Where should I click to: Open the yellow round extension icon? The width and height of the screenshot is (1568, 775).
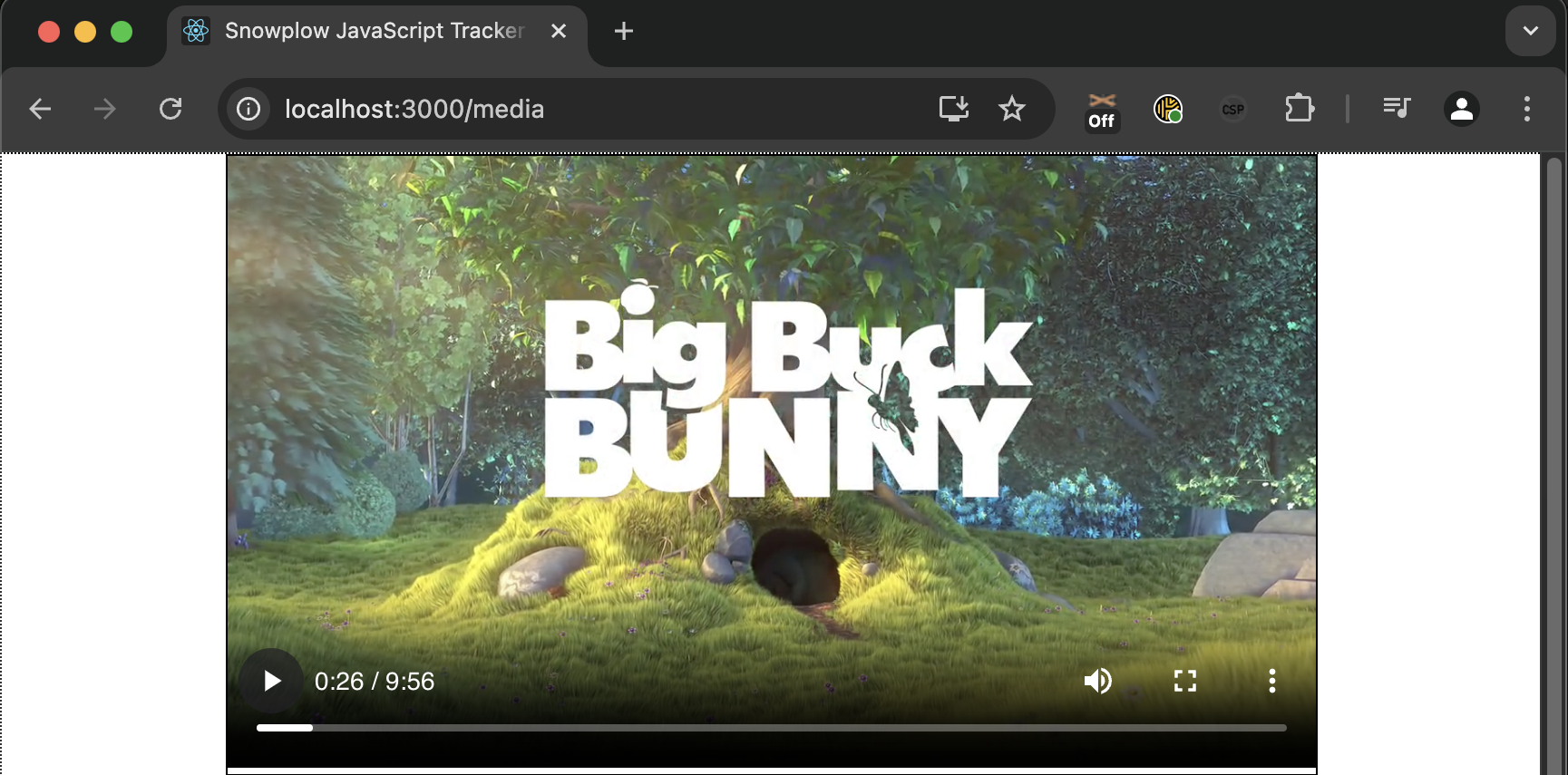(x=1168, y=110)
